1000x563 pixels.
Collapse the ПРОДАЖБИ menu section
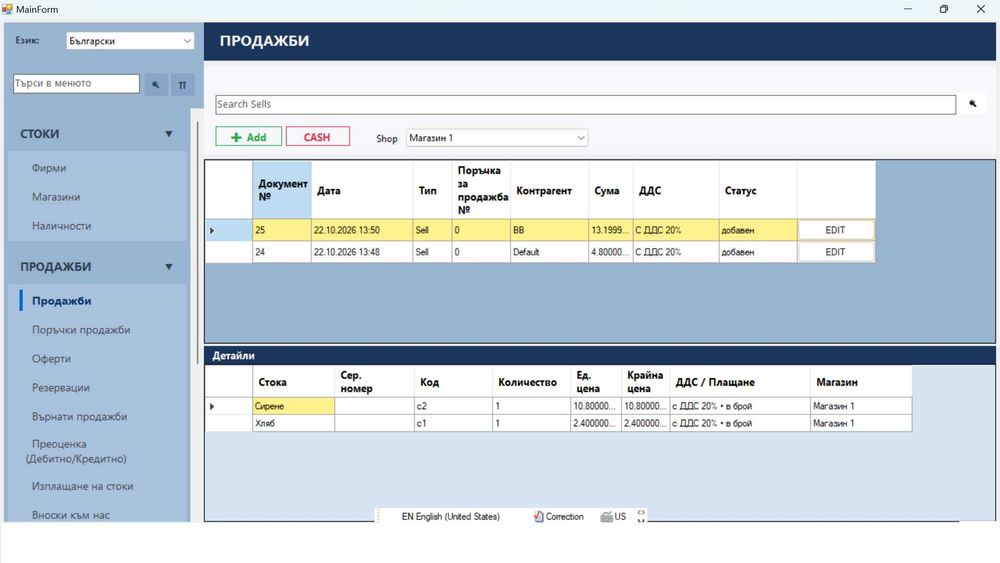tap(168, 267)
